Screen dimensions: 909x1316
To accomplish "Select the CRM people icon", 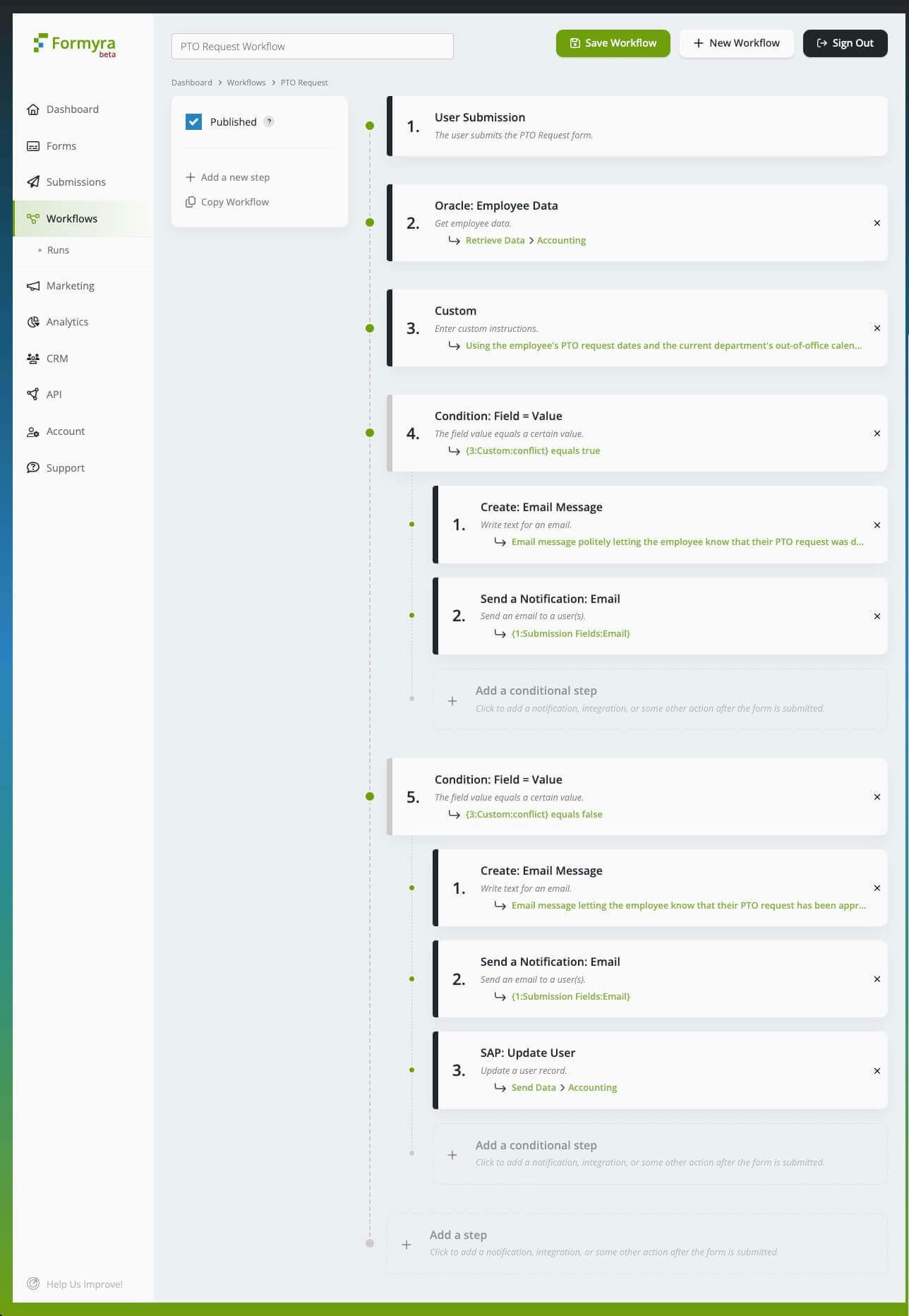I will coord(32,359).
